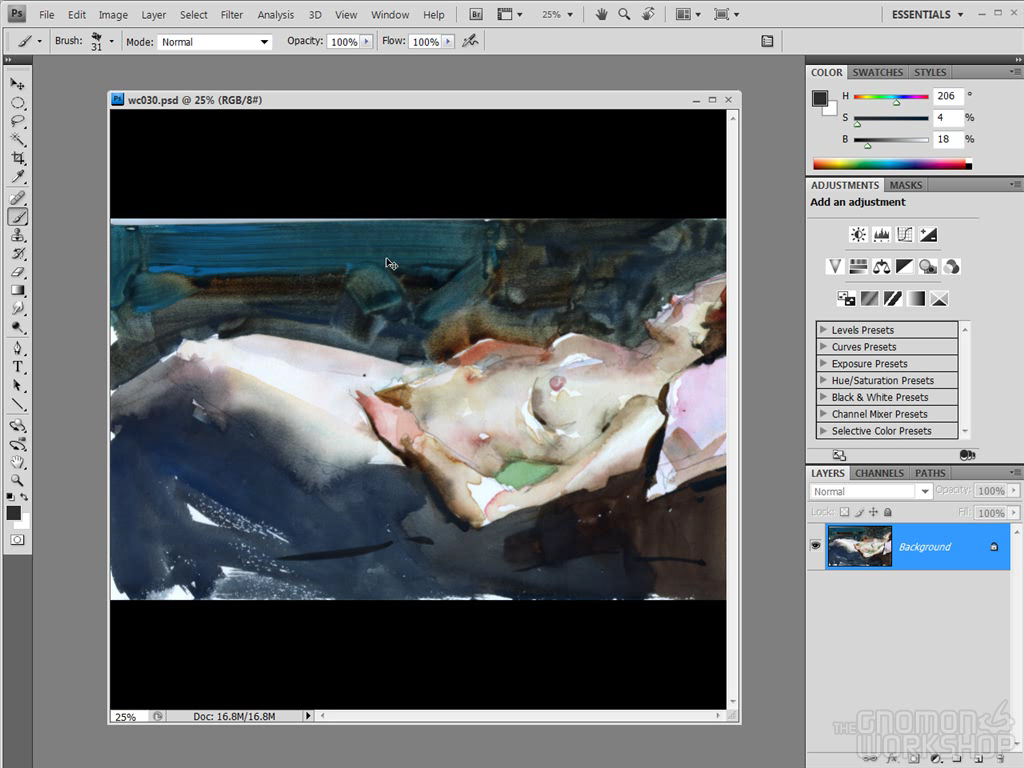Toggle Quick Mask mode

click(x=18, y=540)
